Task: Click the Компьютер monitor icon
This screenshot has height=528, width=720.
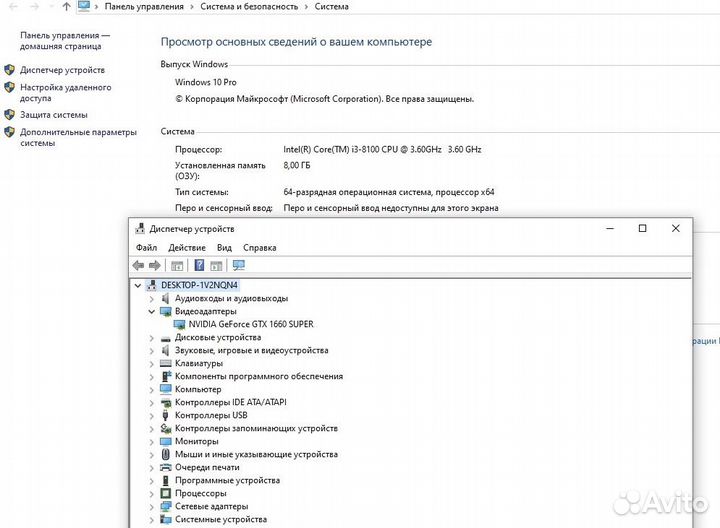Action: click(x=166, y=389)
